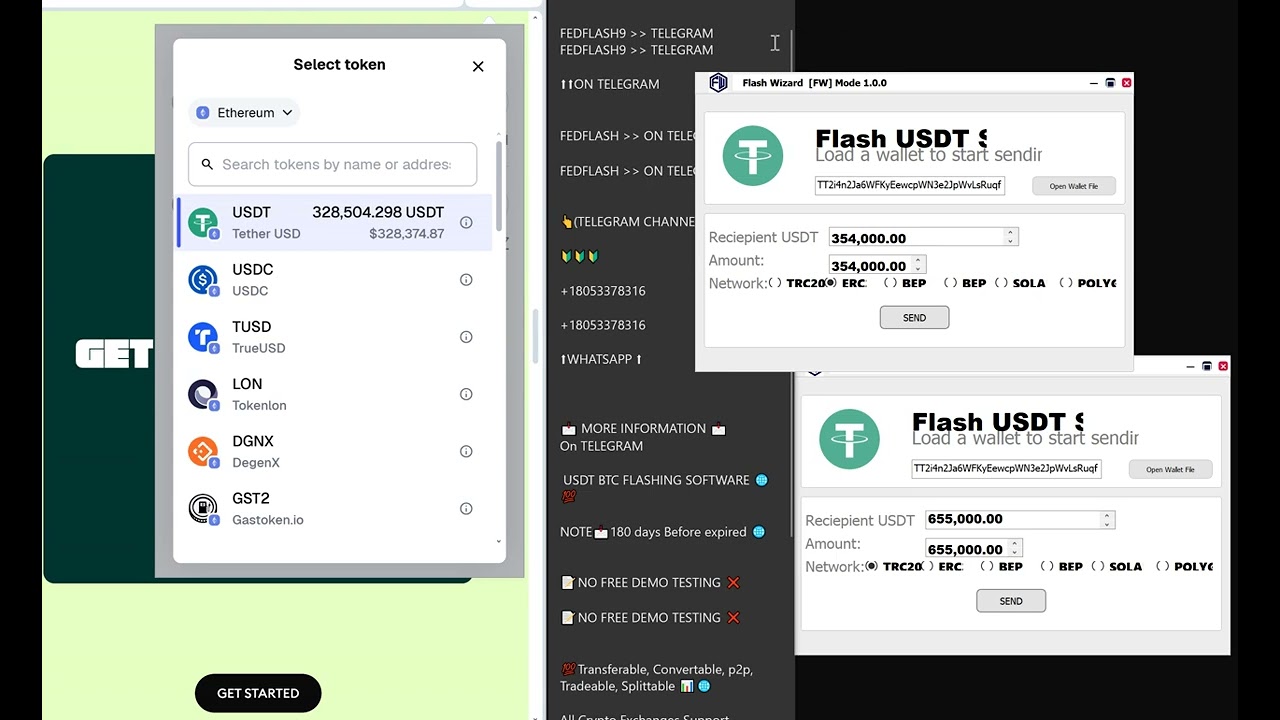Open info icon for GST2 token
1280x720 pixels.
click(x=466, y=508)
